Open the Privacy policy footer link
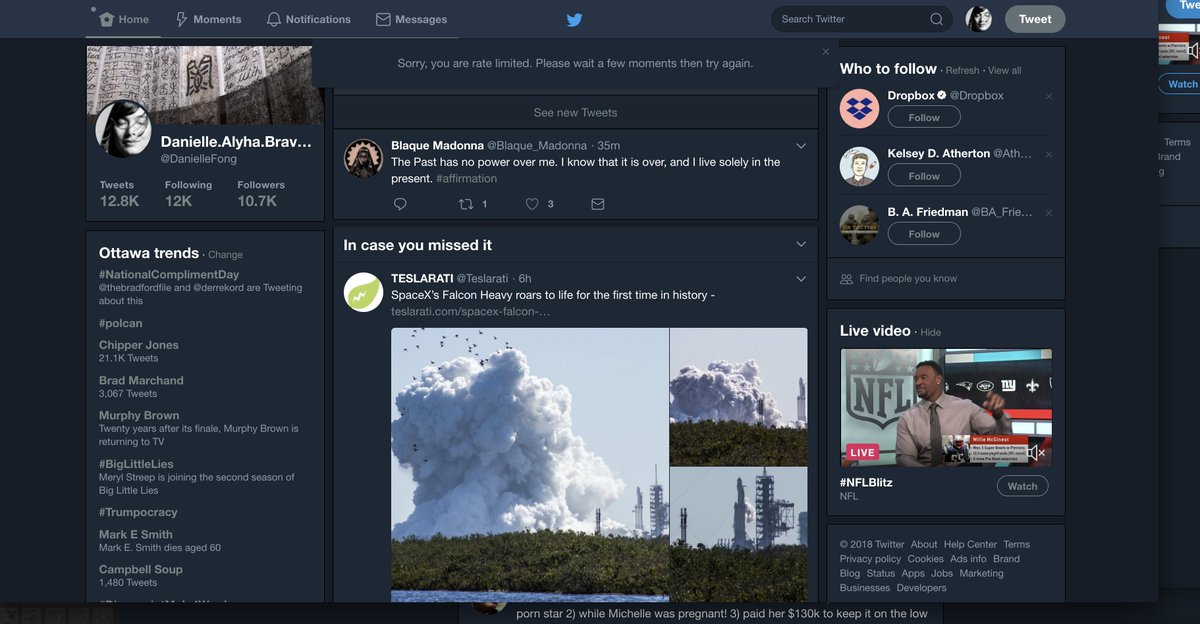The image size is (1200, 624). click(870, 559)
